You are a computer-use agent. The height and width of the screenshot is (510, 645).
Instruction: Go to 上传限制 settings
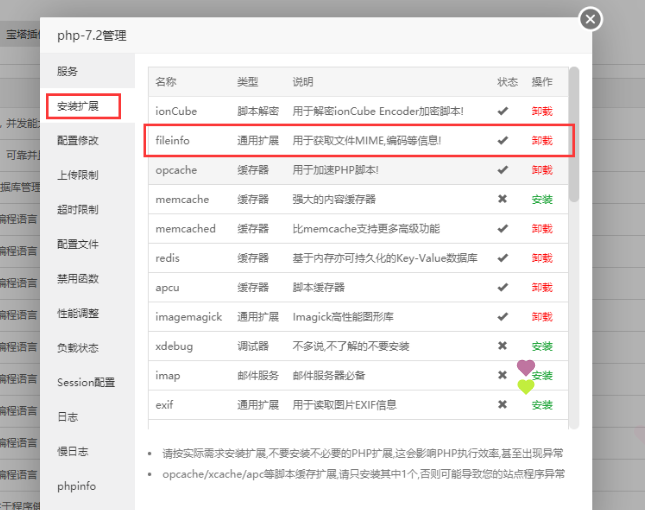click(78, 175)
